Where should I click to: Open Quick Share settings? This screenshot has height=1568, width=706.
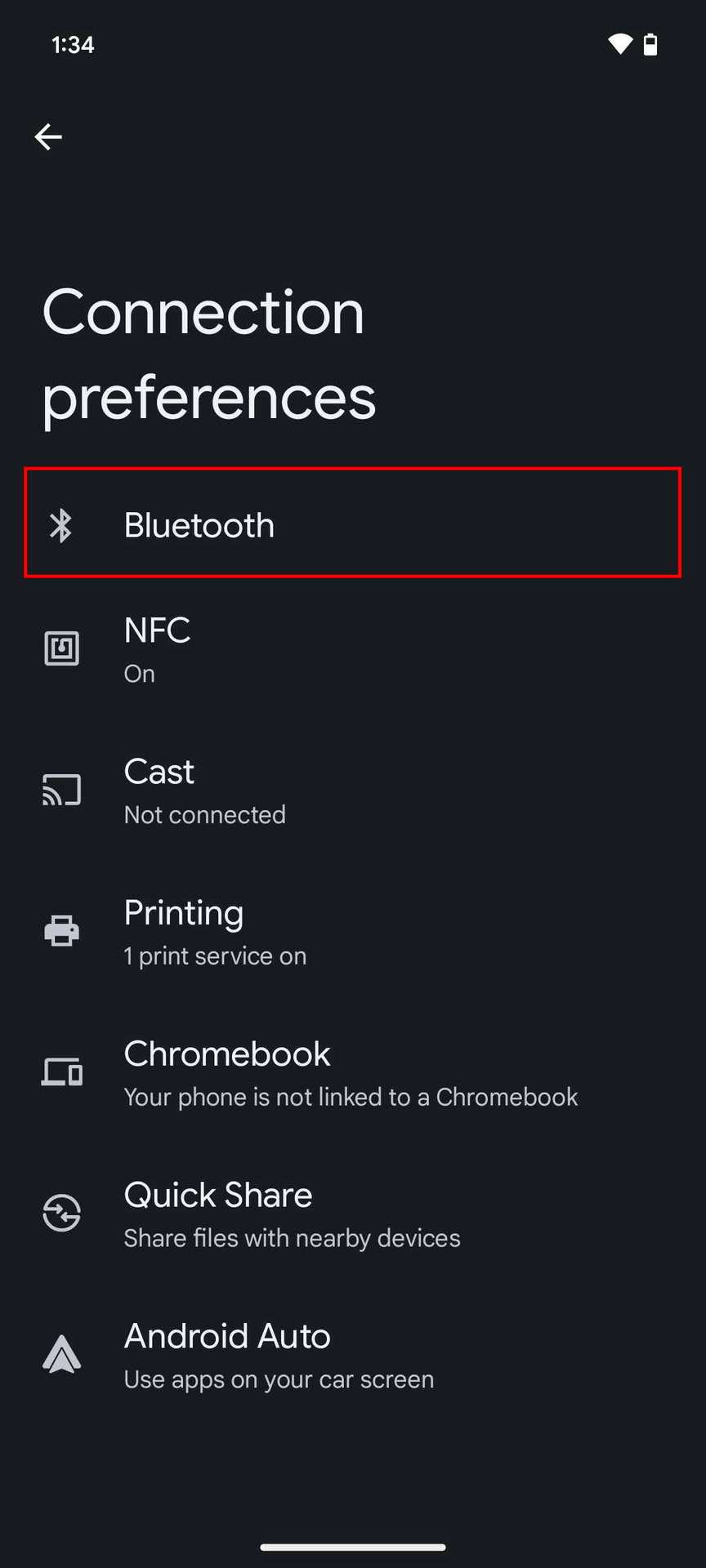coord(218,1196)
